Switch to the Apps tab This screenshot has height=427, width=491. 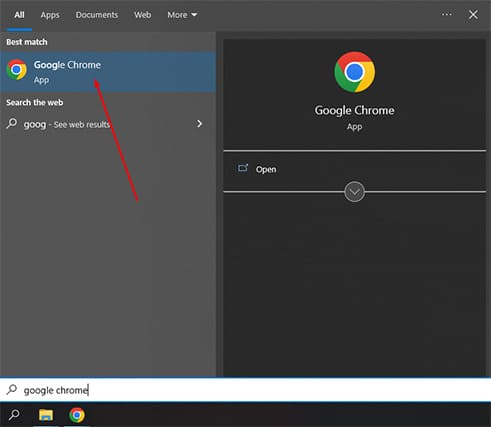pos(50,15)
